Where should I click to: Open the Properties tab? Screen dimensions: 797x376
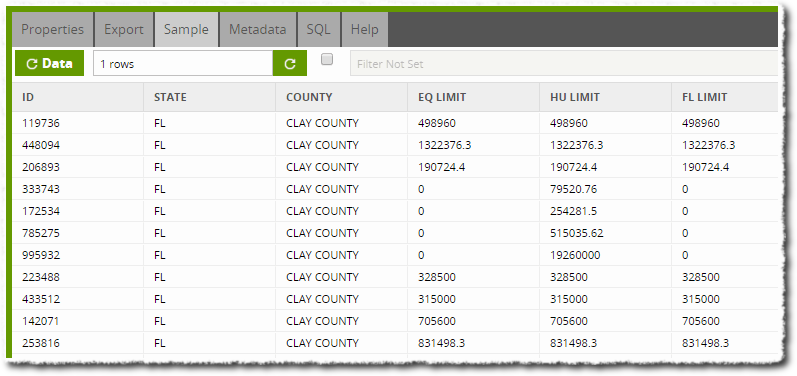52,29
